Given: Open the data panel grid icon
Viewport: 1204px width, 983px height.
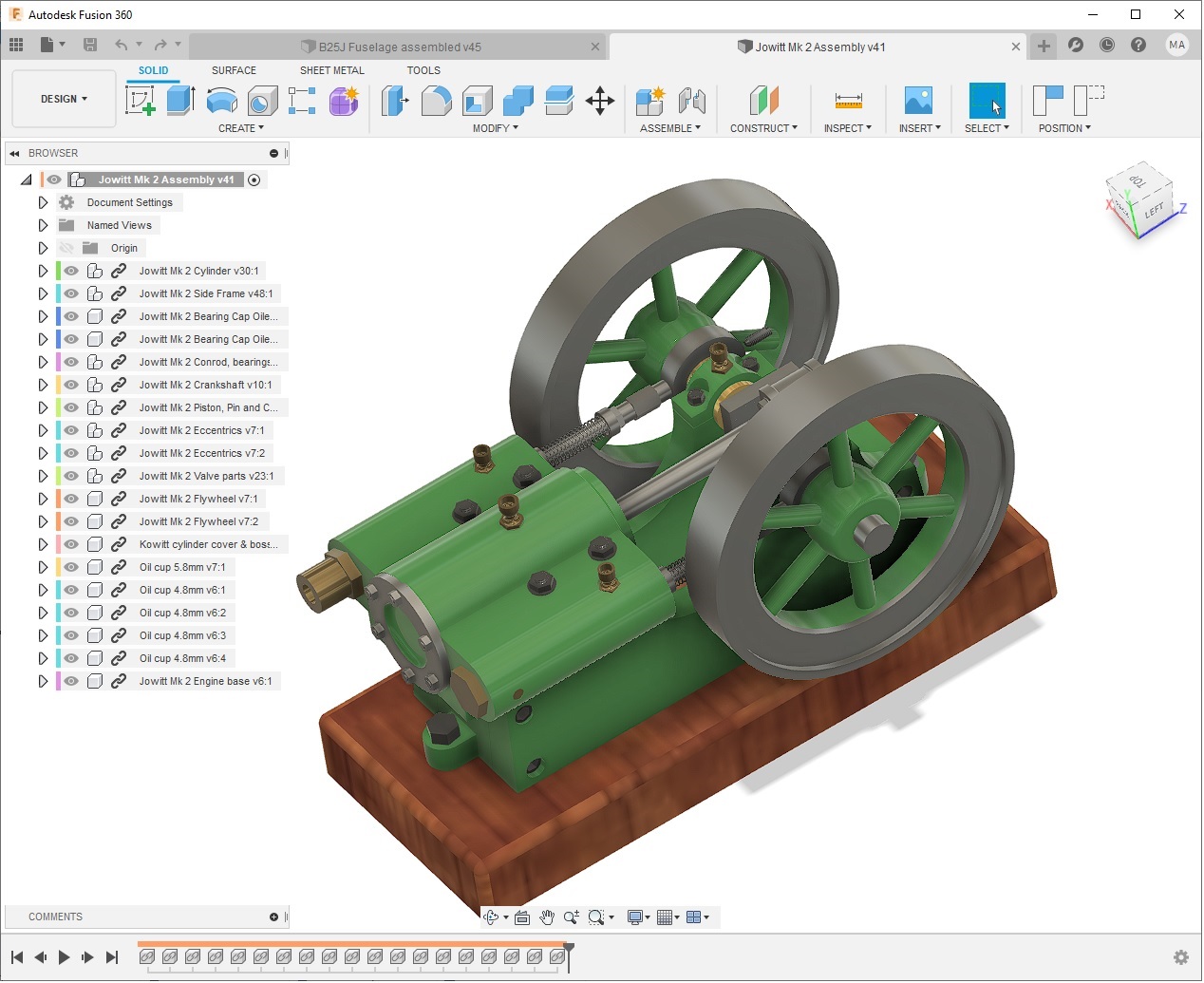Looking at the screenshot, I should click(x=16, y=45).
